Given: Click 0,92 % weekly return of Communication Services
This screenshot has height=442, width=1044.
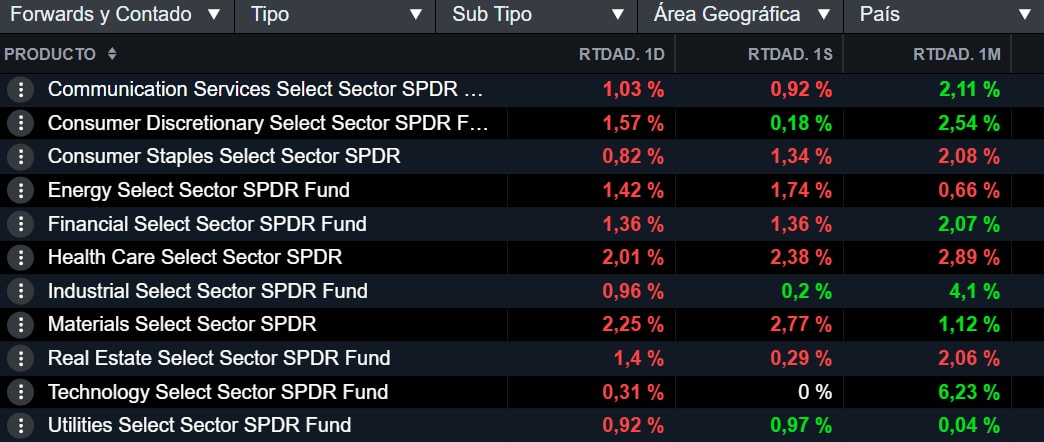Looking at the screenshot, I should (801, 90).
